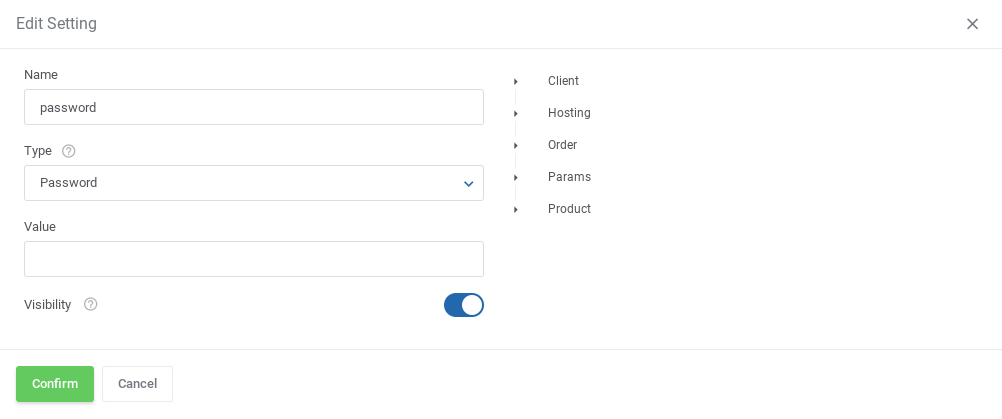Select the Hosting tree item label

tap(569, 113)
